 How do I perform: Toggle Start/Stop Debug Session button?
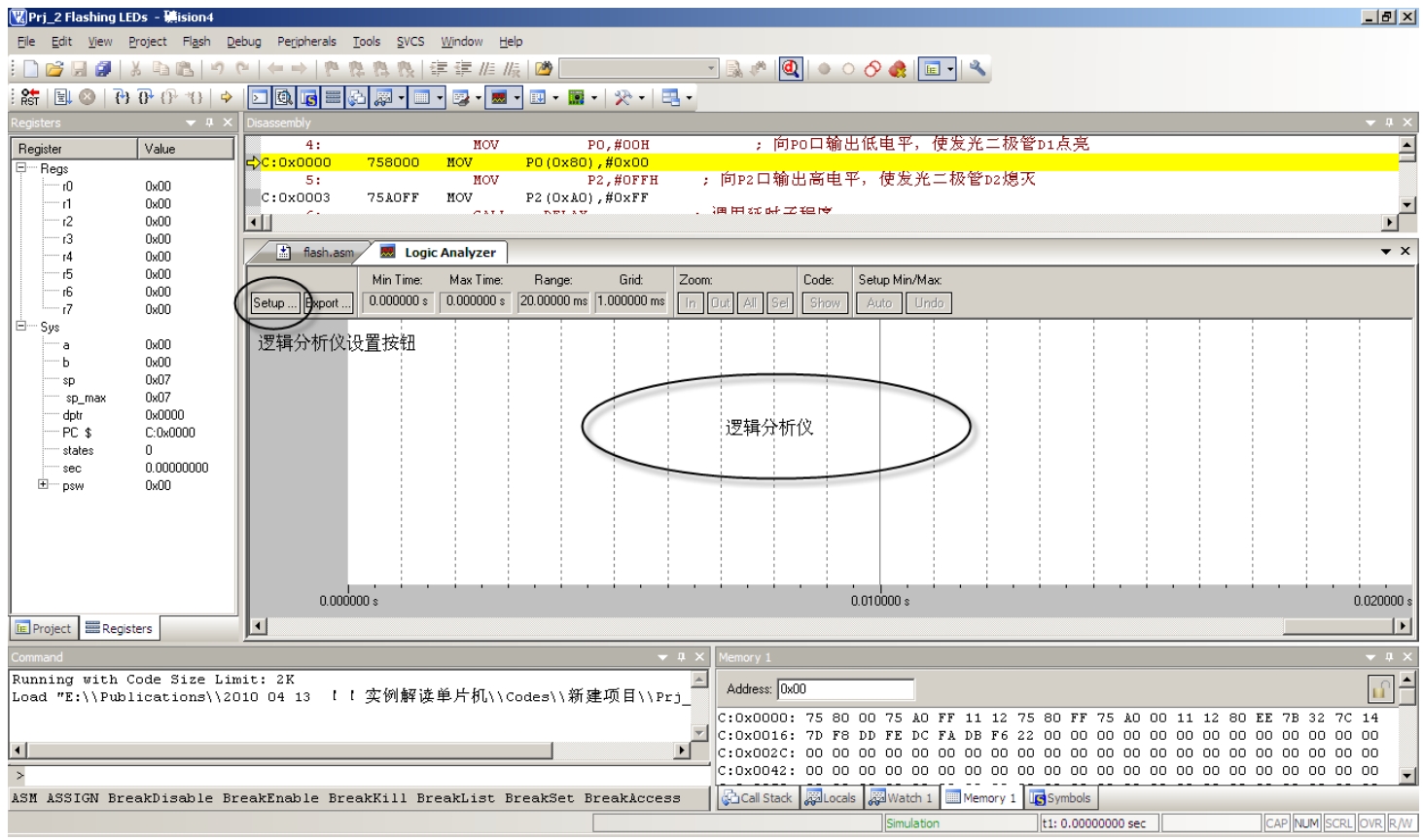click(x=791, y=69)
